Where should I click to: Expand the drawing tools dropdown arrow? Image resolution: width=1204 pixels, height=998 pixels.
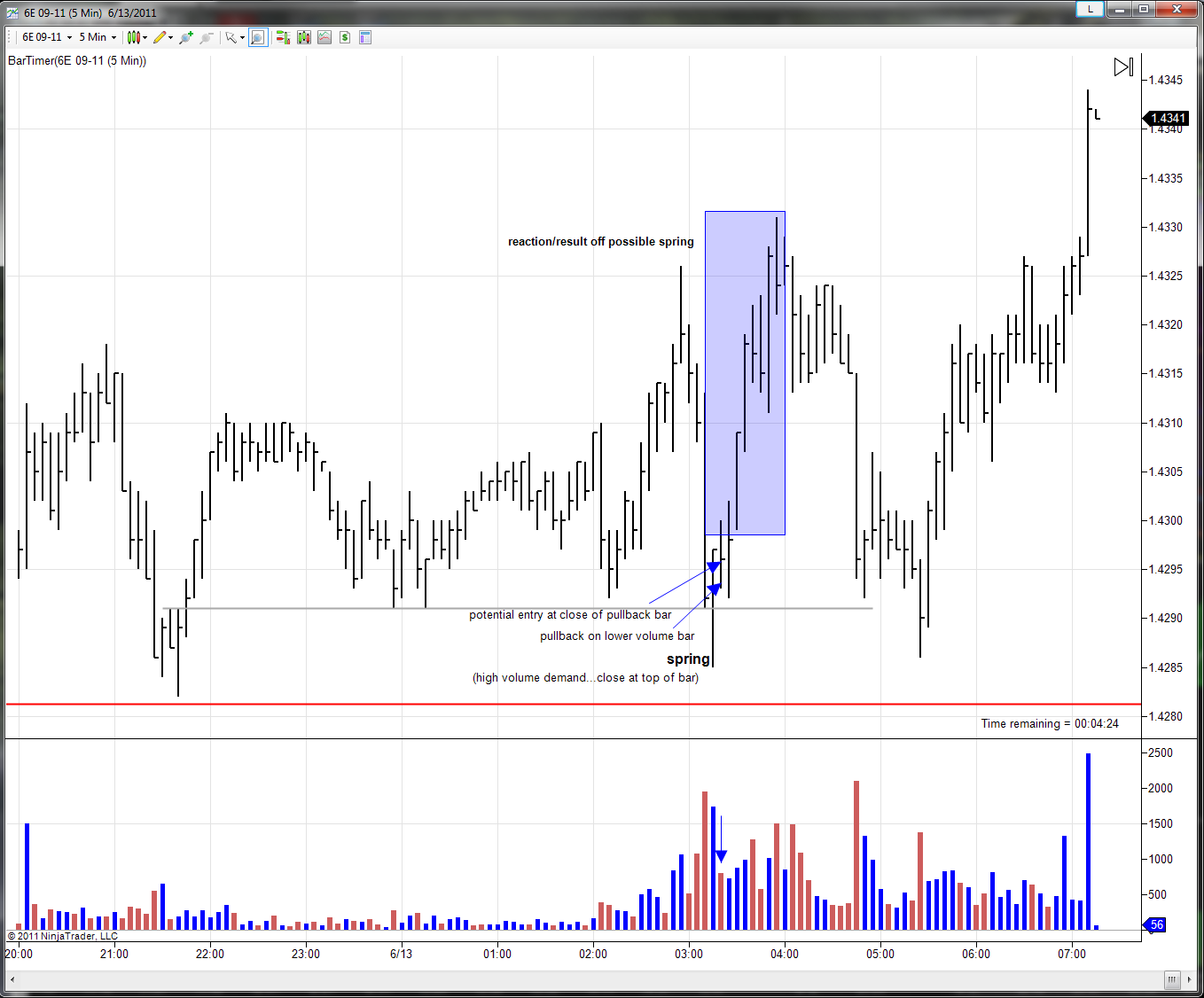(170, 37)
